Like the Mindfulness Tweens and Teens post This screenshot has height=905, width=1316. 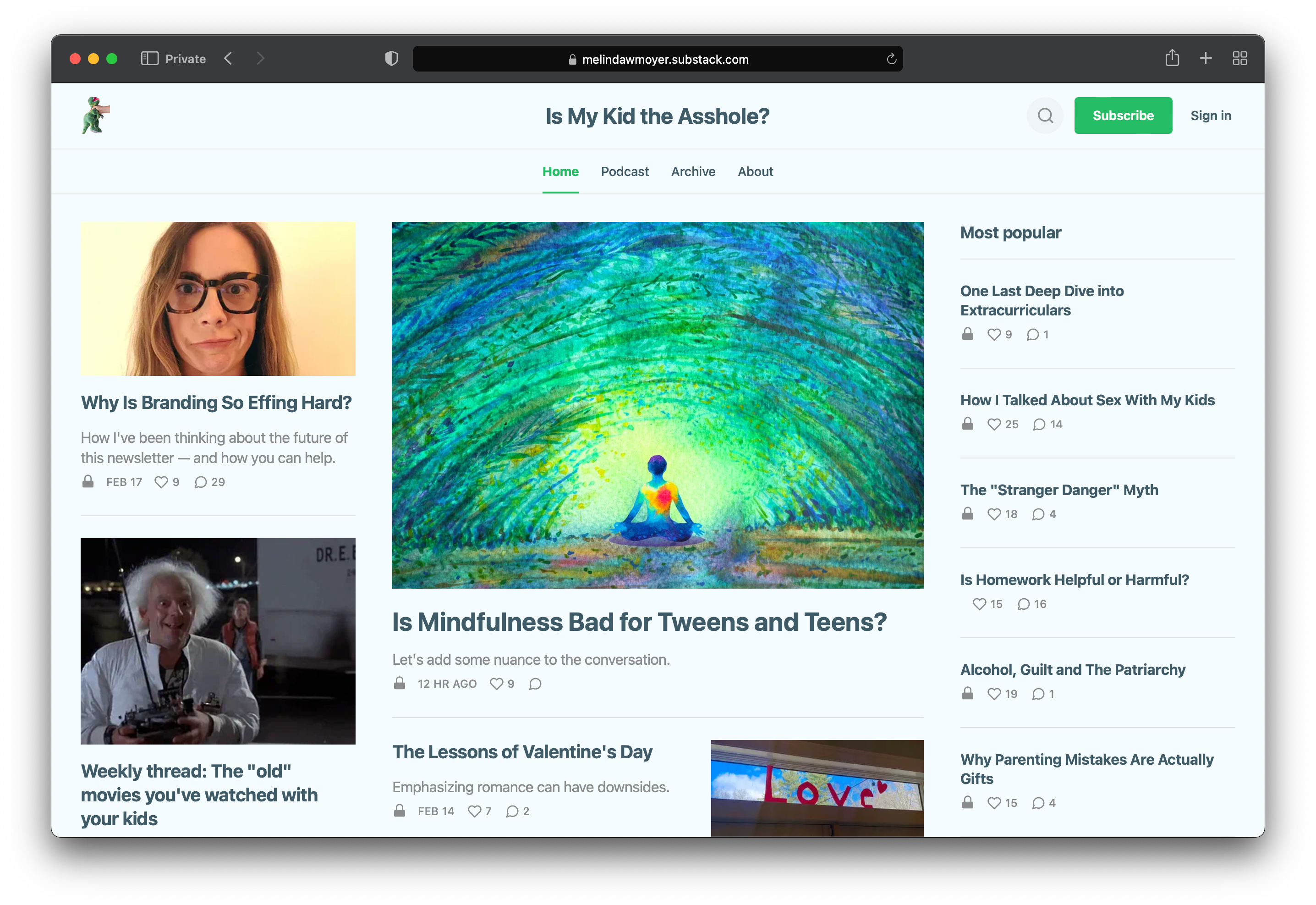click(x=502, y=684)
